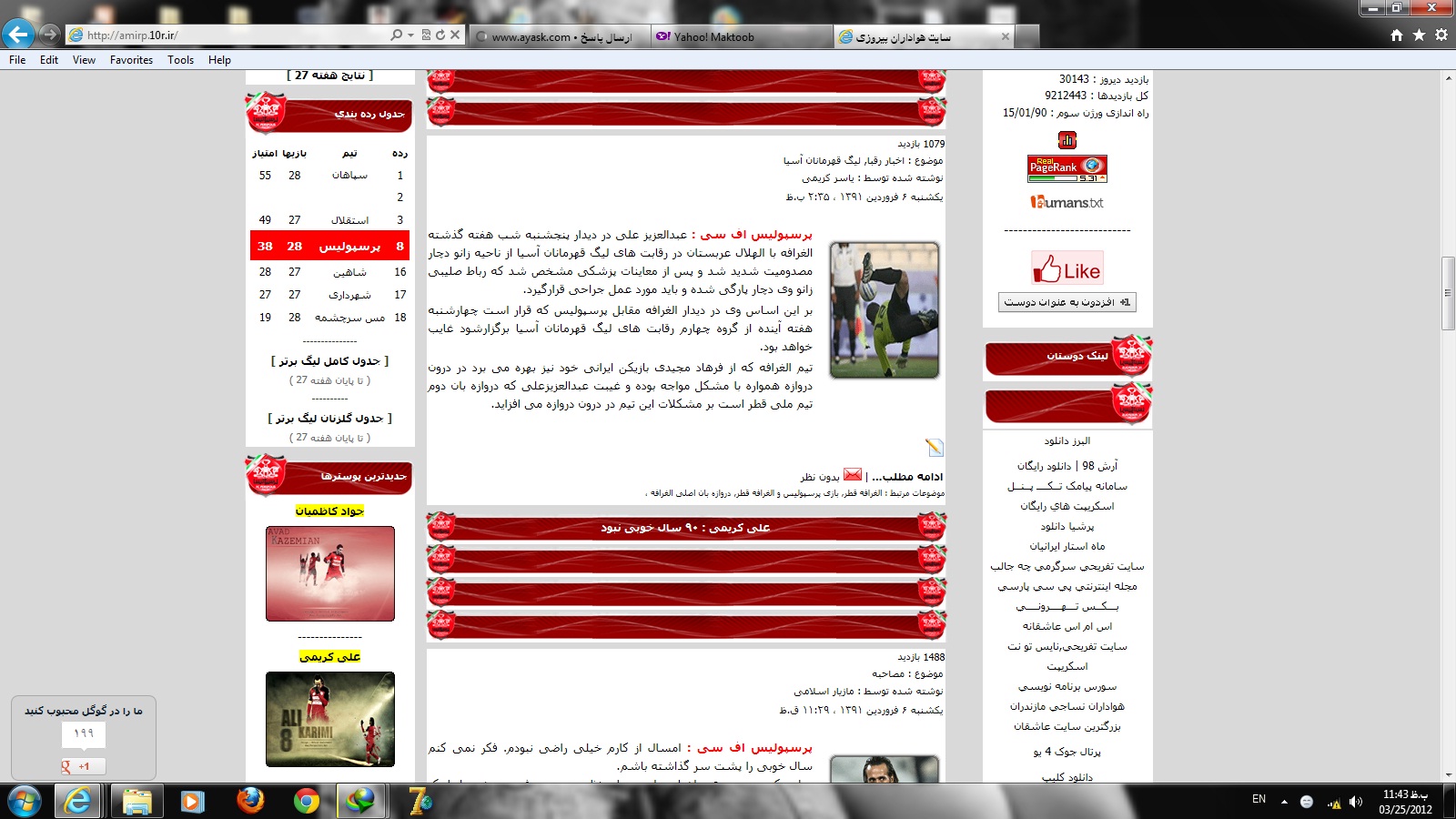Open Windows Explorer folder in the taskbar
This screenshot has height=819, width=1456.
(x=136, y=801)
